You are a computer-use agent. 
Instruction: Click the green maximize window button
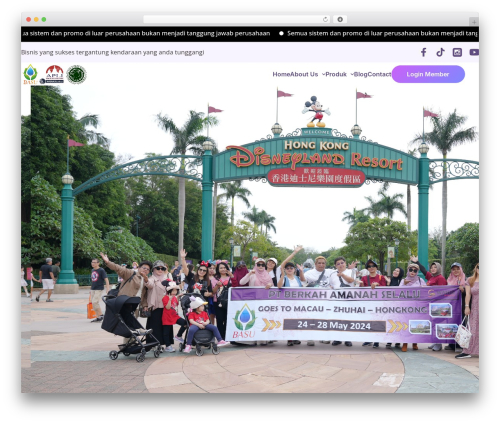tap(44, 19)
